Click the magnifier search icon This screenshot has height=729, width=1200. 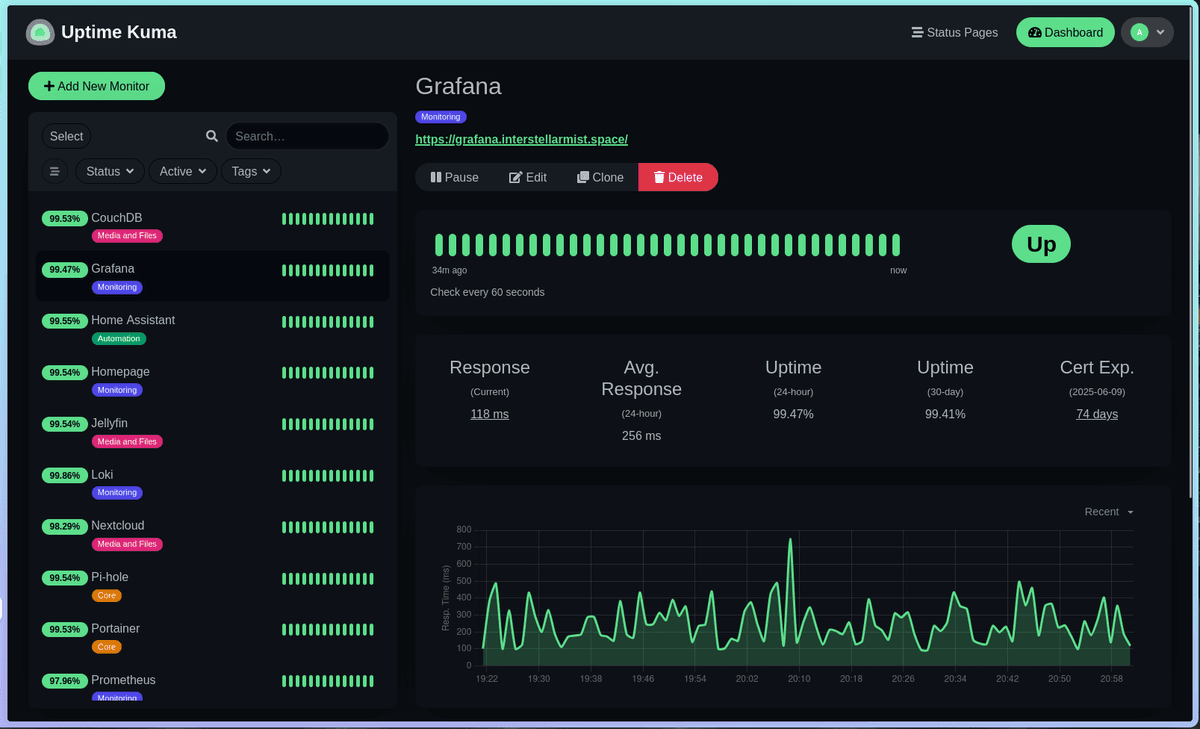212,136
